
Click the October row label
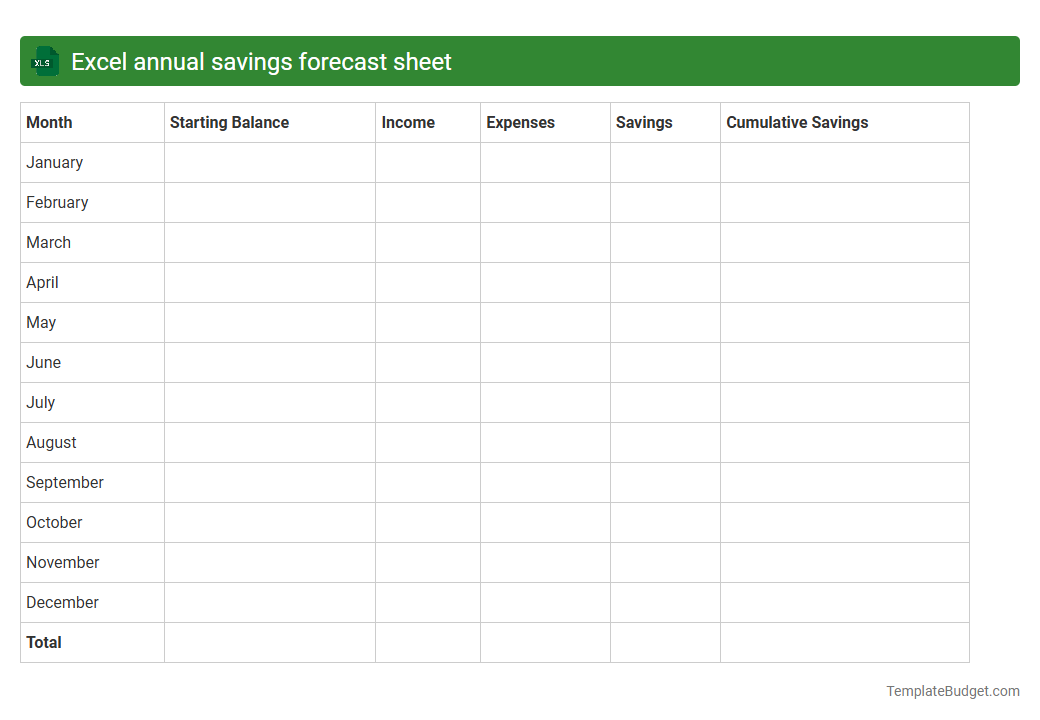coord(54,522)
